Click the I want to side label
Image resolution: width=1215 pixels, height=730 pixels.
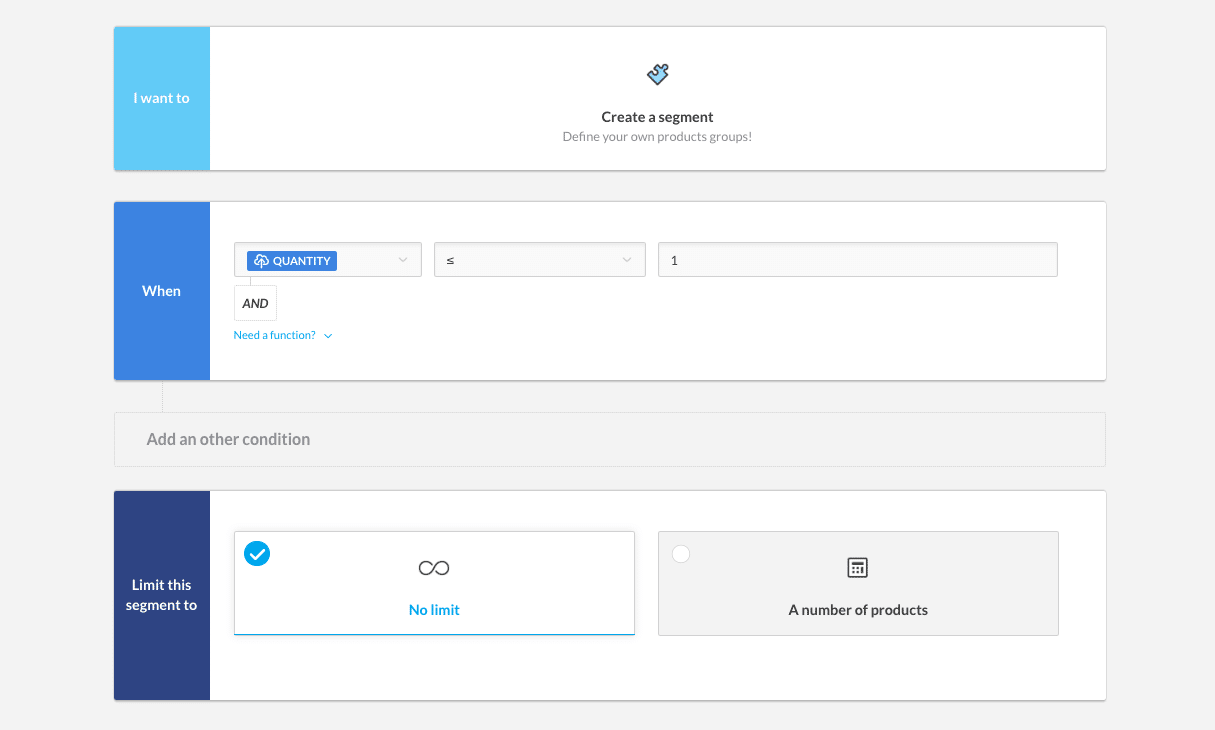point(162,98)
